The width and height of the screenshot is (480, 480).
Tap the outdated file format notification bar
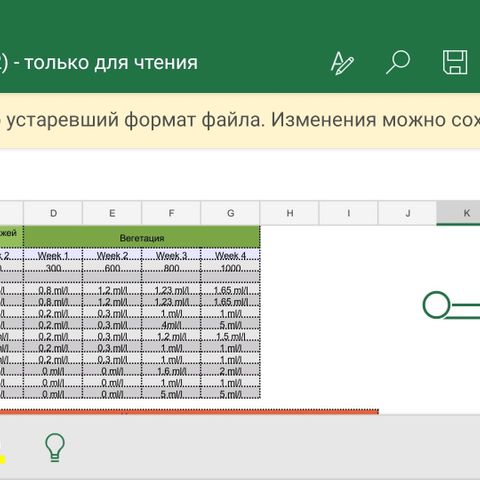coord(240,120)
